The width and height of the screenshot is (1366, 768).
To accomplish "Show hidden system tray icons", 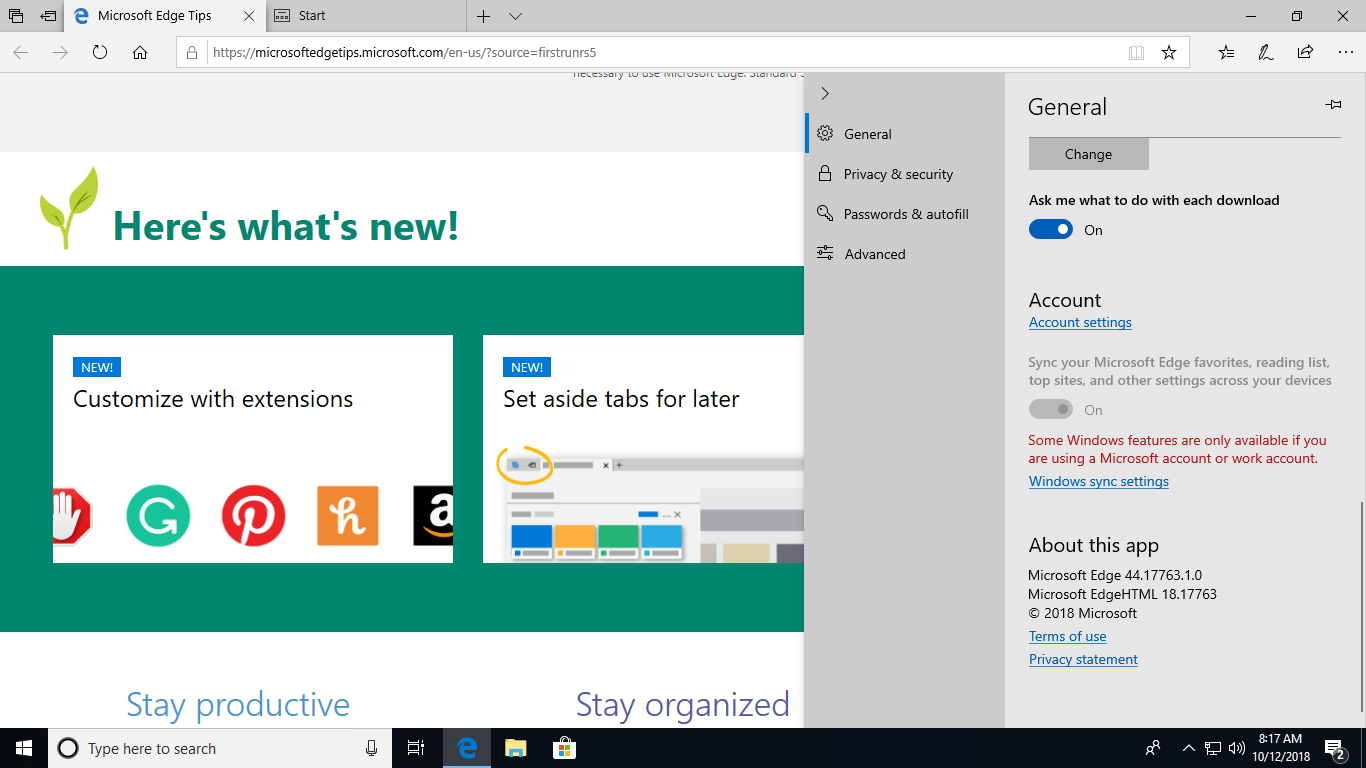I will pyautogui.click(x=1188, y=748).
